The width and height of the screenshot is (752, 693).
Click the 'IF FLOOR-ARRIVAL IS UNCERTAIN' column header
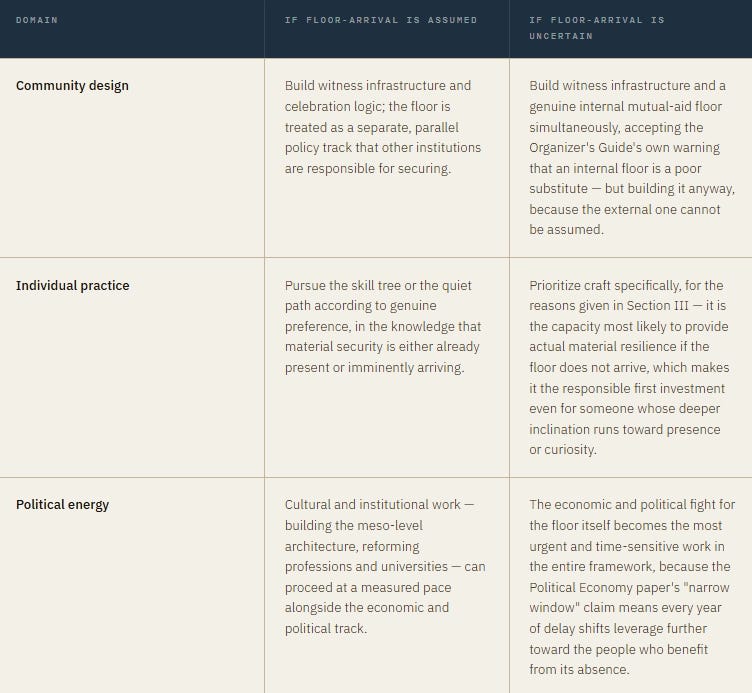pyautogui.click(x=597, y=28)
